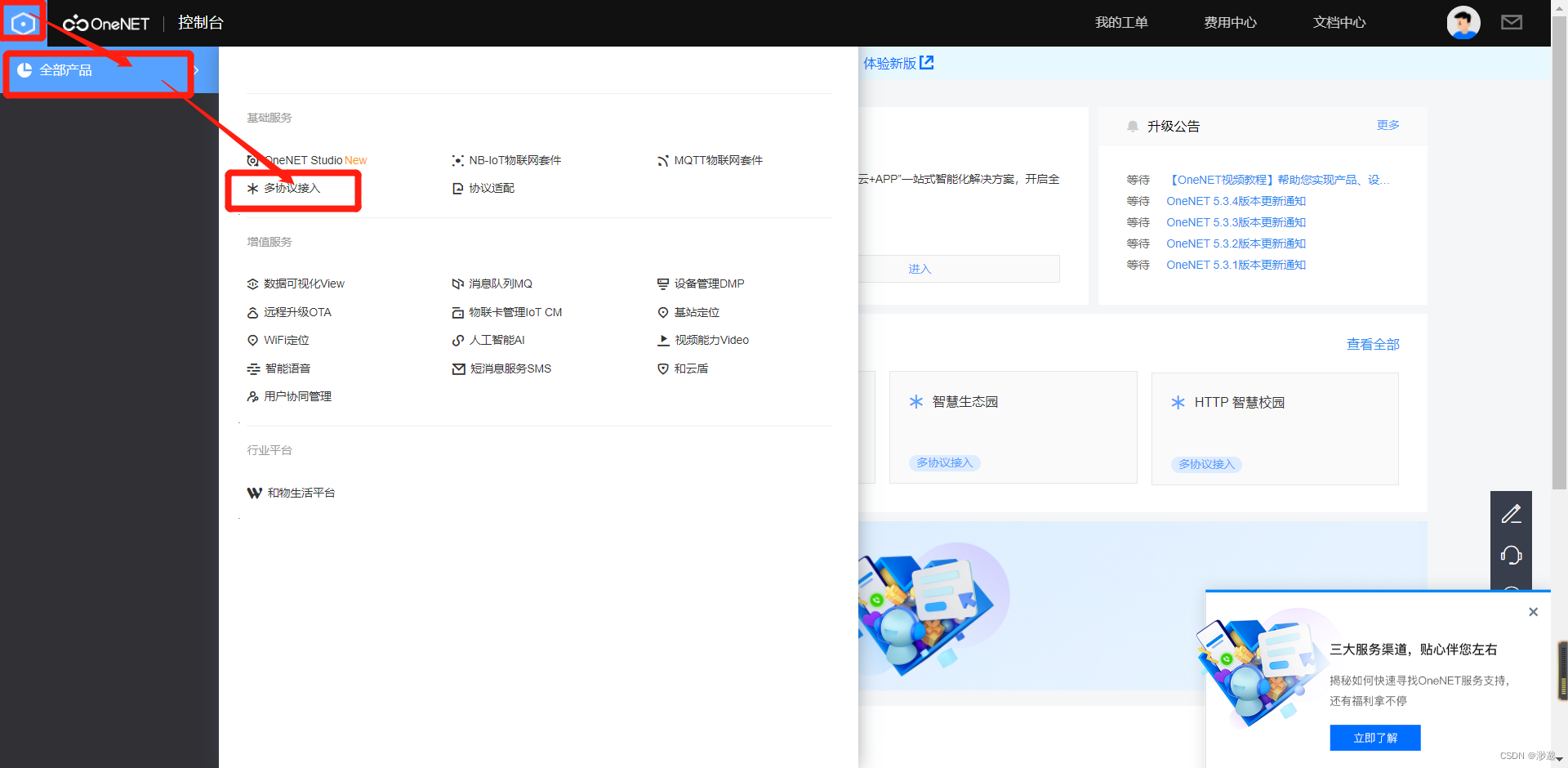Click 短消息服务SMS envelope icon

[x=458, y=369]
